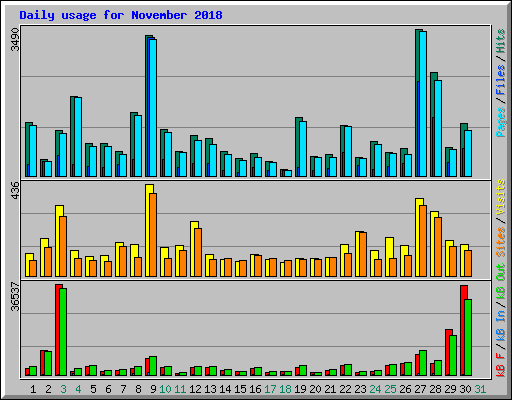Click day label 7 on the x-axis

pyautogui.click(x=123, y=389)
